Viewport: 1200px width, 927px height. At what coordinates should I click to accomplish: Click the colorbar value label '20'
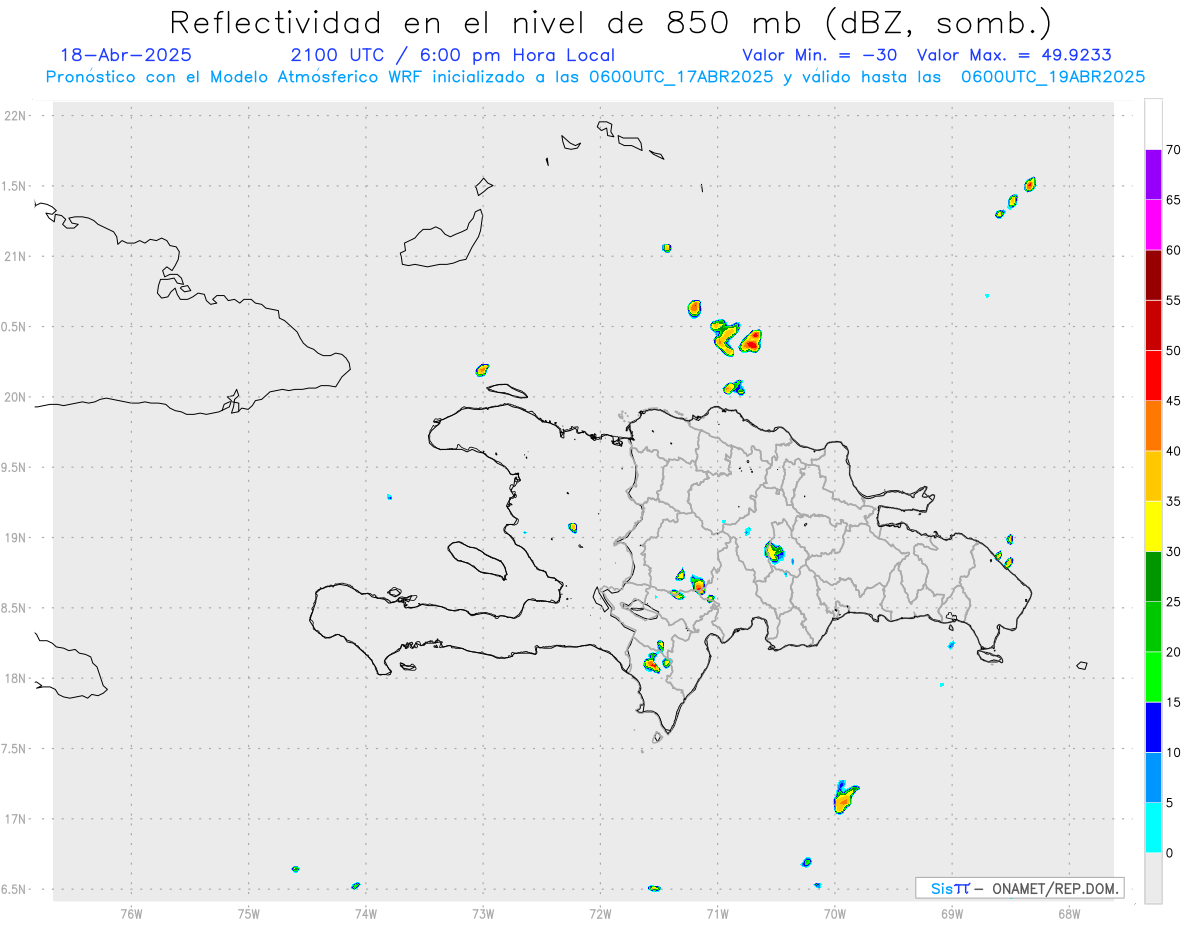(1173, 652)
